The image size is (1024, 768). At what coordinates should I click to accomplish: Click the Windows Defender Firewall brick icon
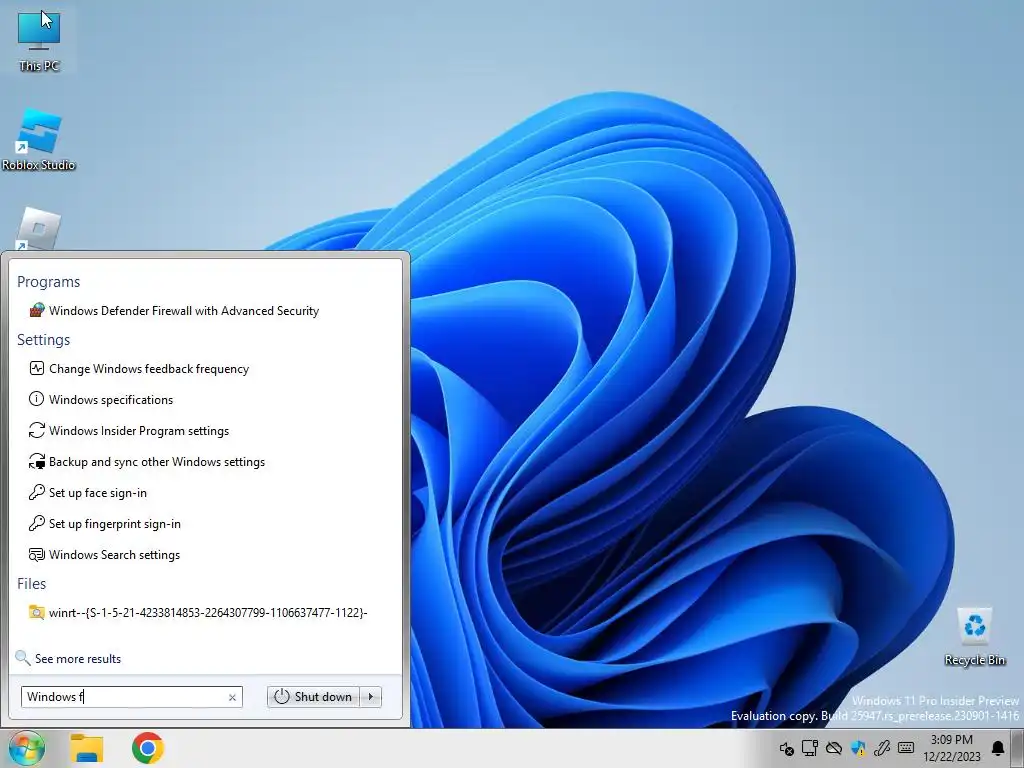point(37,310)
